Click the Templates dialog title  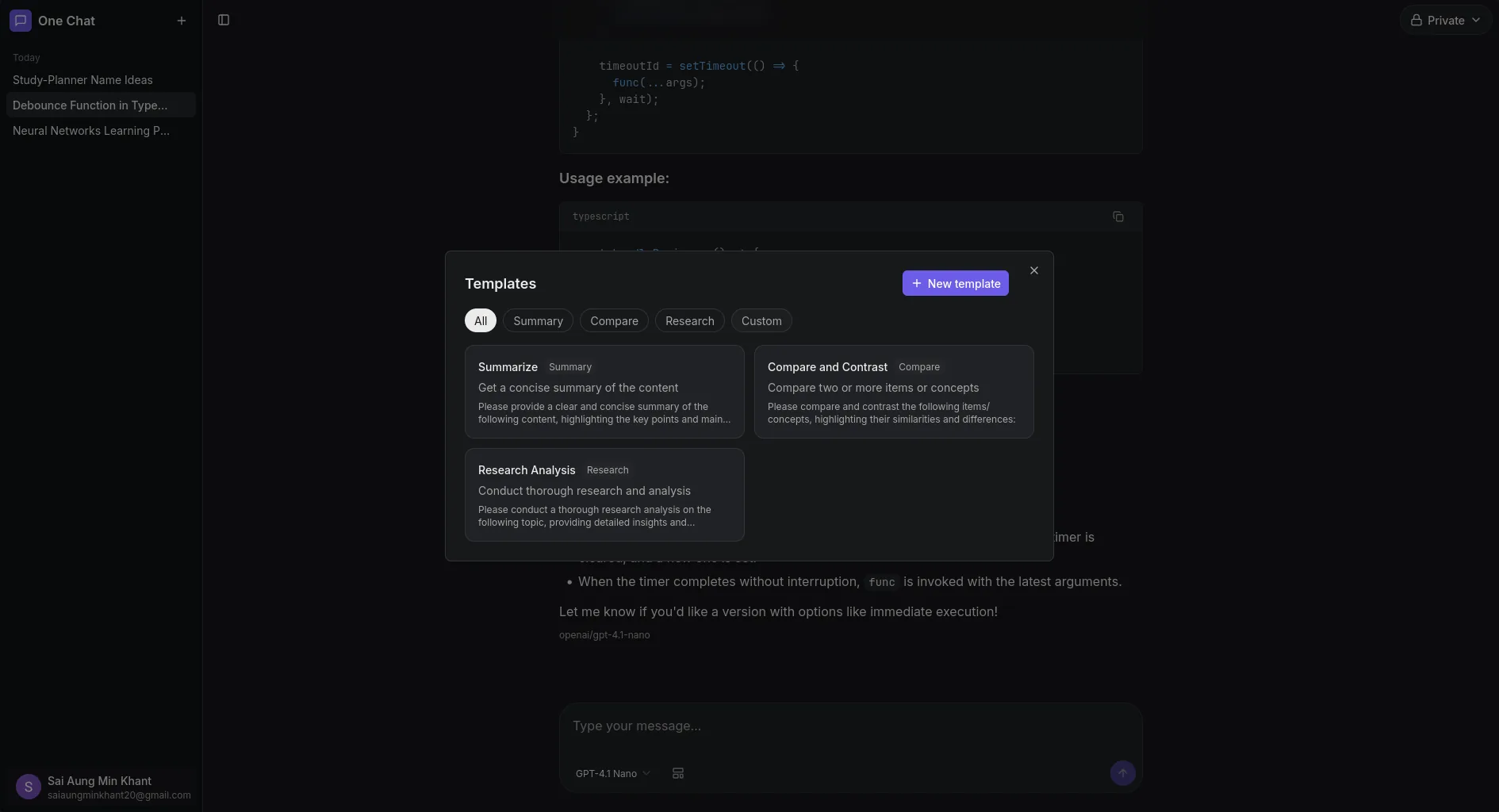coord(500,284)
